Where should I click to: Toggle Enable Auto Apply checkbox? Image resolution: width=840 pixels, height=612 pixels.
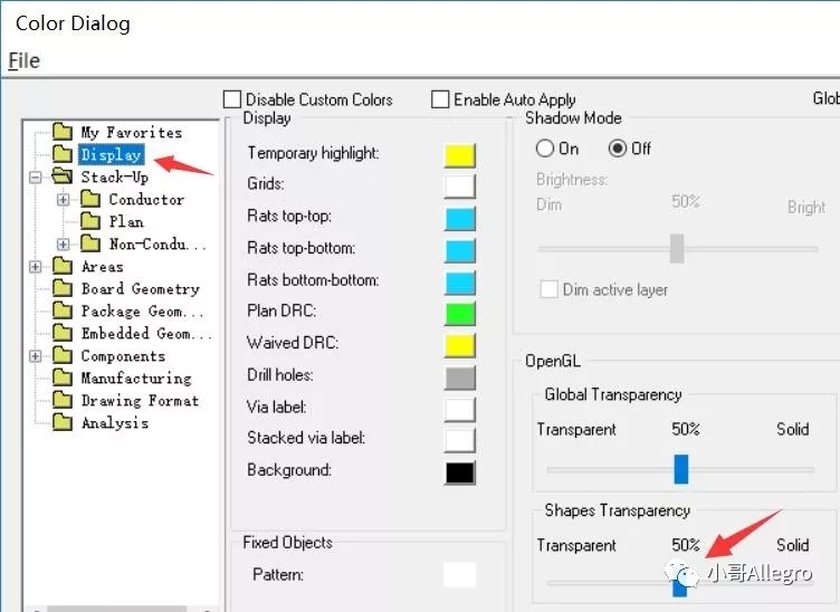(440, 99)
